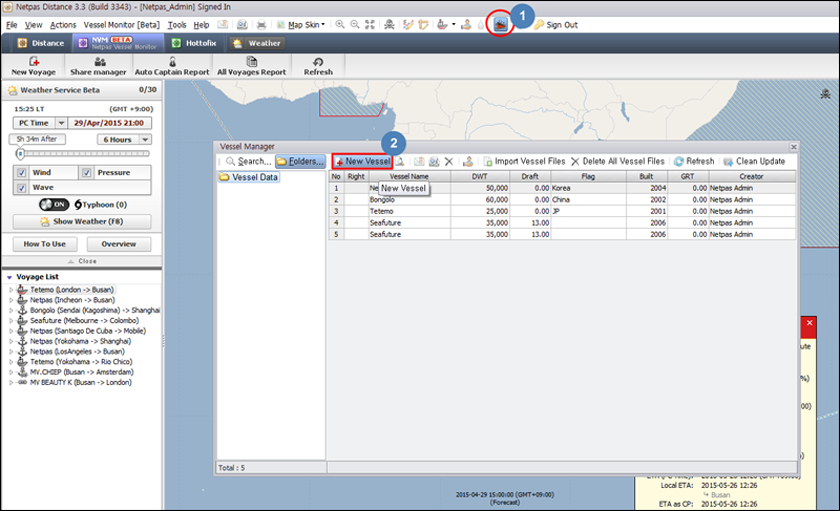Image resolution: width=840 pixels, height=511 pixels.
Task: Collapse the Voyage List section
Action: [9, 277]
